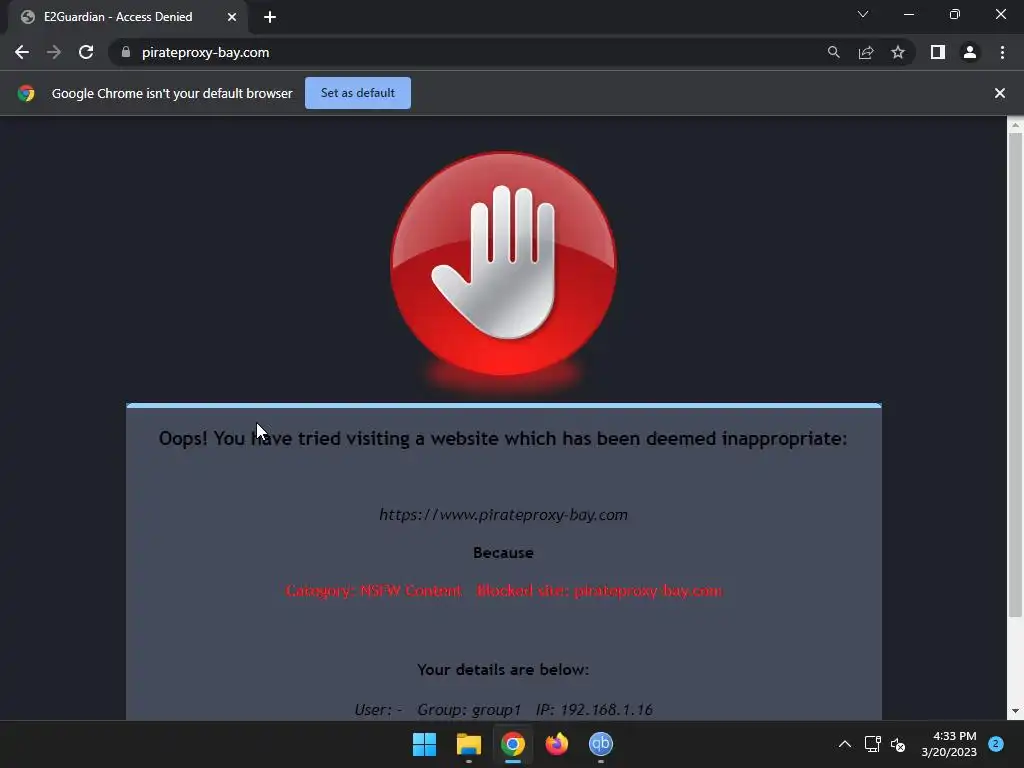
Task: Open the Chrome side panel
Action: pyautogui.click(x=938, y=52)
